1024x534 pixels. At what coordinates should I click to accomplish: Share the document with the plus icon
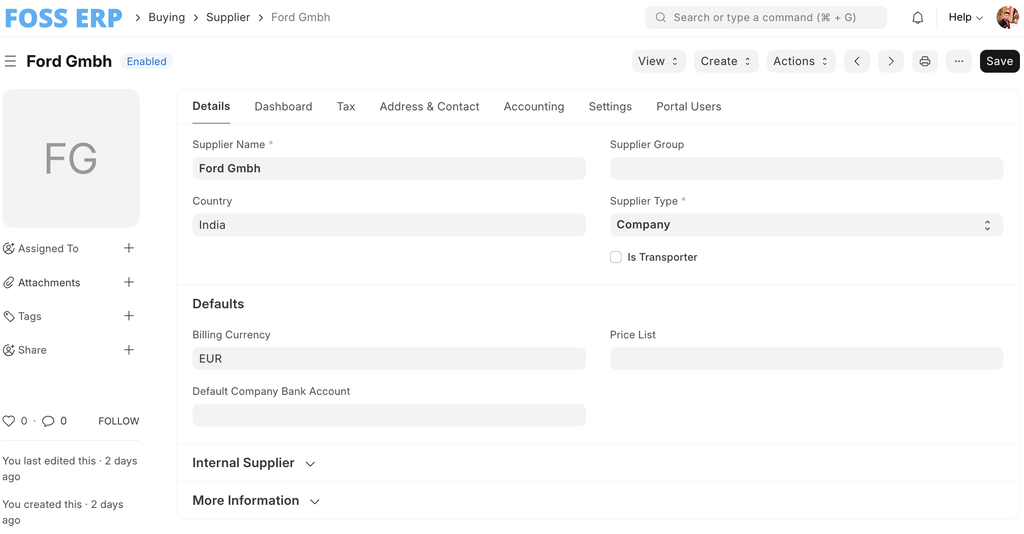point(129,350)
